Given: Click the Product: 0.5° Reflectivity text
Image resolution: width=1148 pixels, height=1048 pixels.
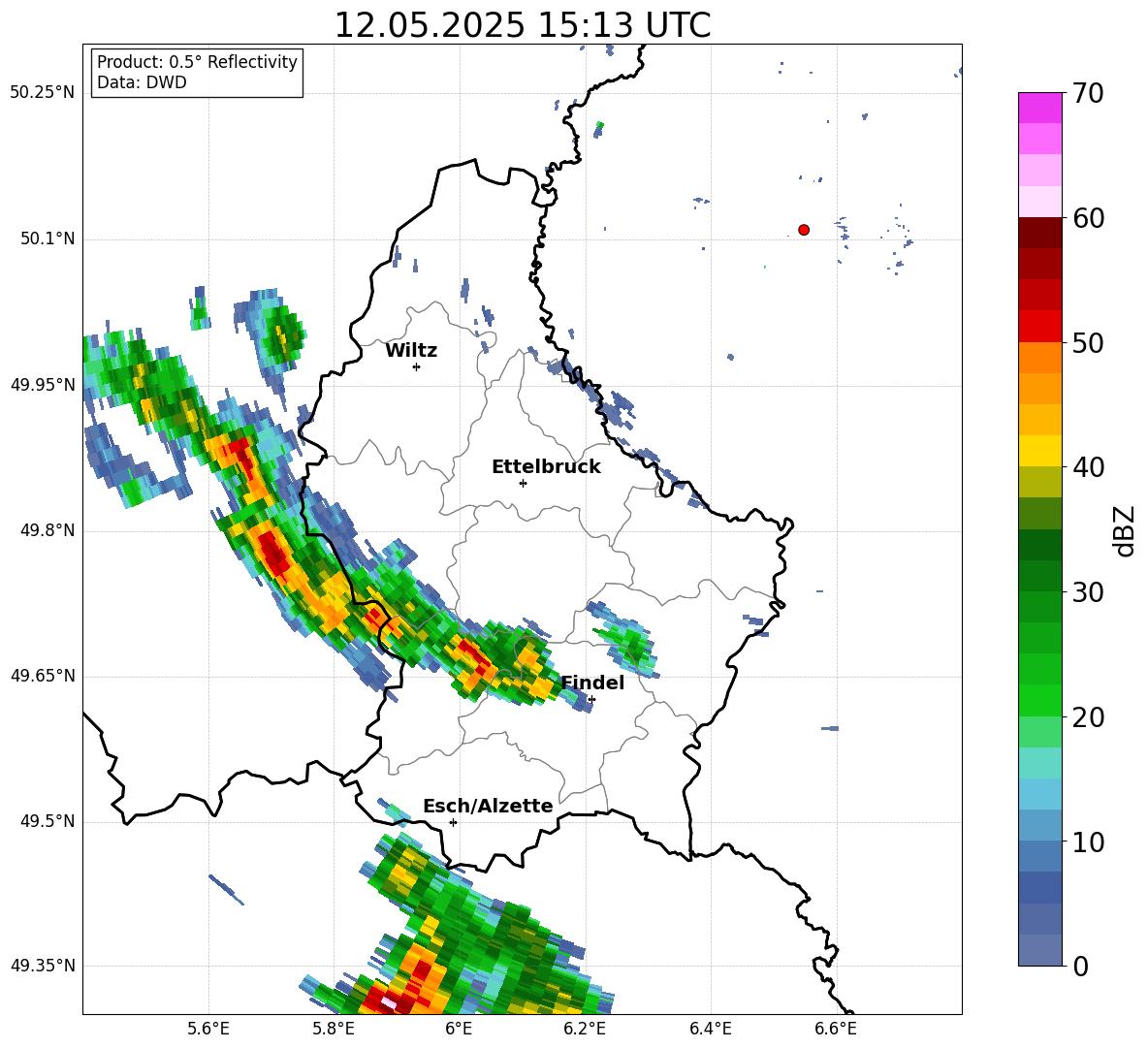Looking at the screenshot, I should click(197, 62).
